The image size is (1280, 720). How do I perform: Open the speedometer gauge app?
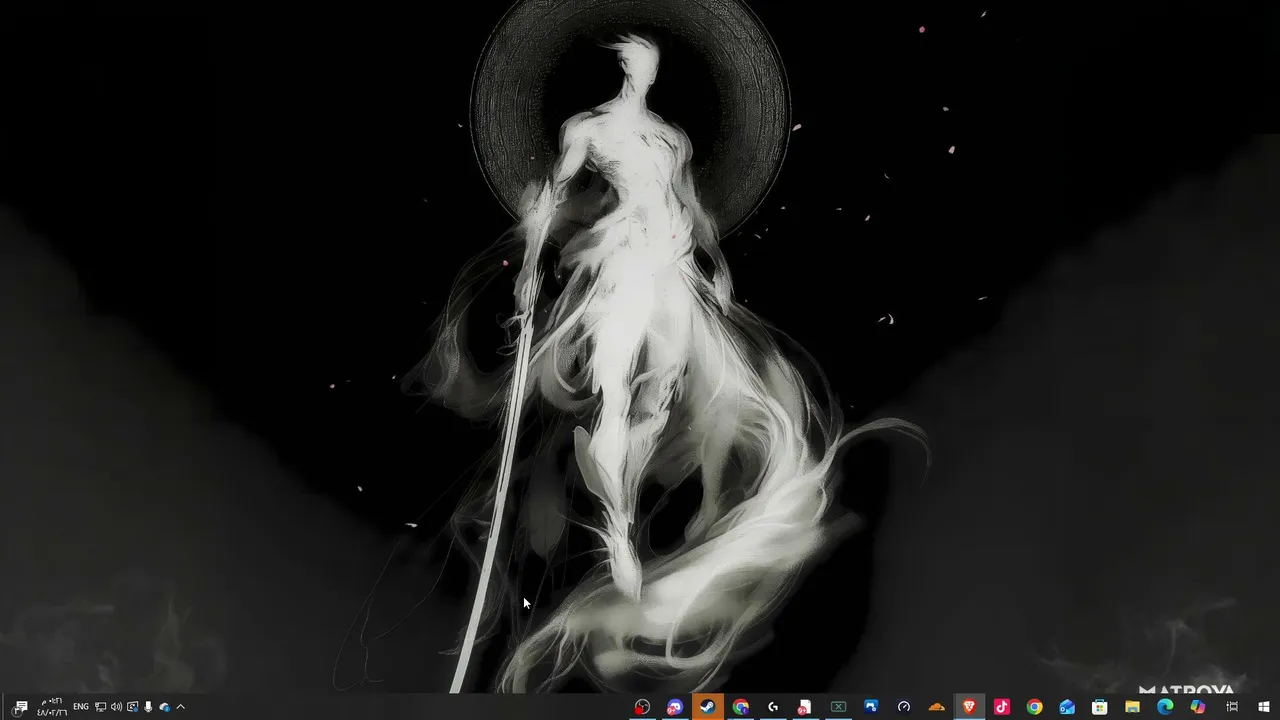(x=903, y=707)
